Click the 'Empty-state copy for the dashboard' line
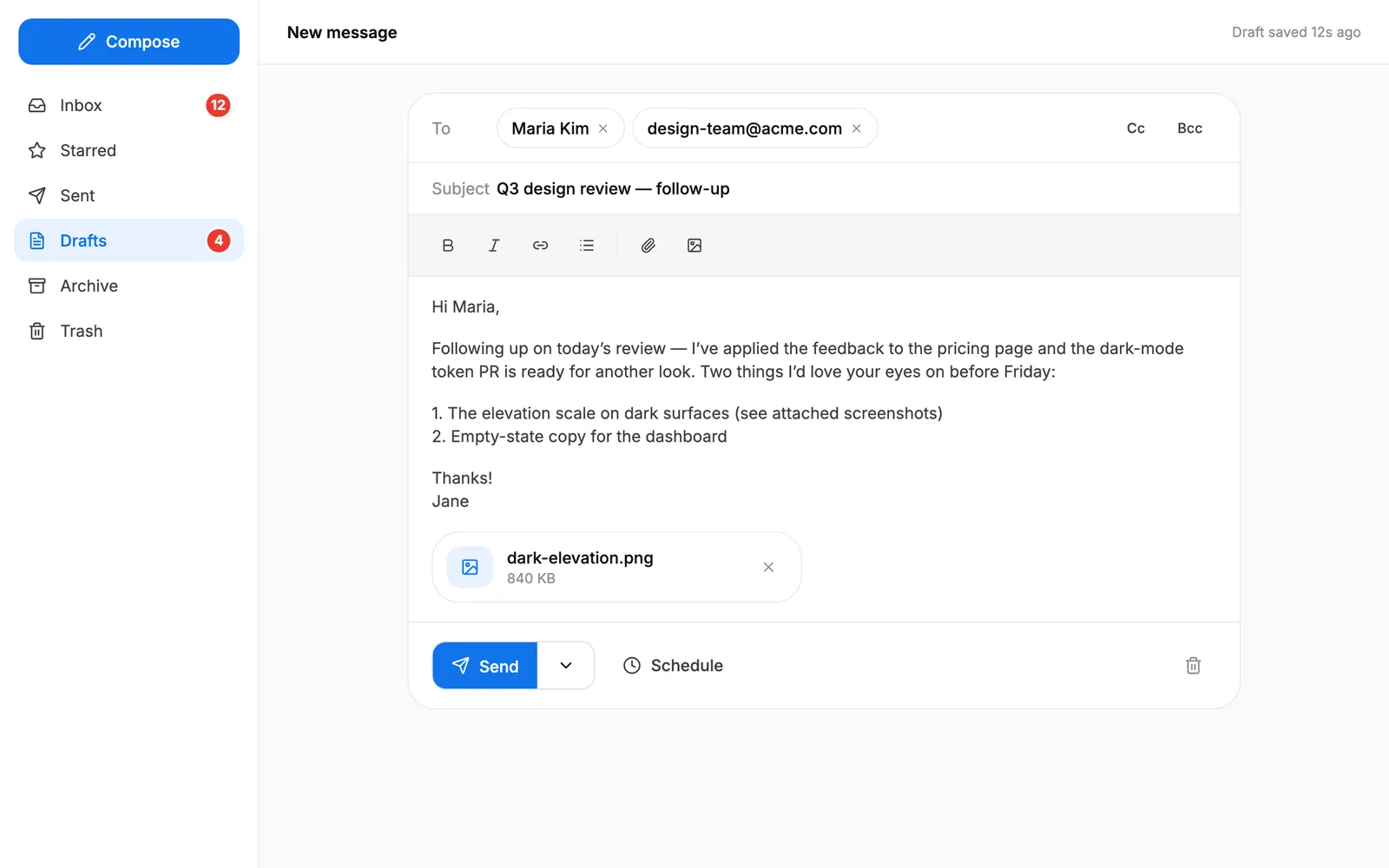1389x868 pixels. point(579,437)
